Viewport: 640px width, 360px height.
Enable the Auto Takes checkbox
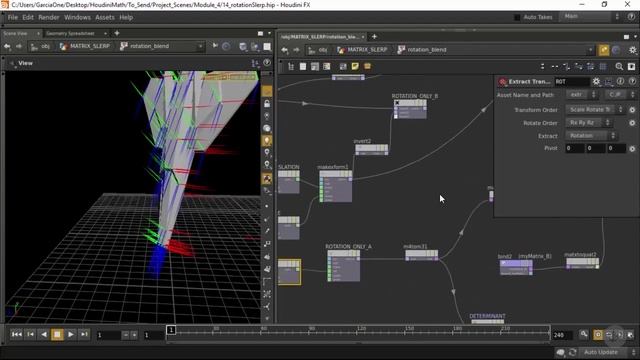tap(517, 17)
